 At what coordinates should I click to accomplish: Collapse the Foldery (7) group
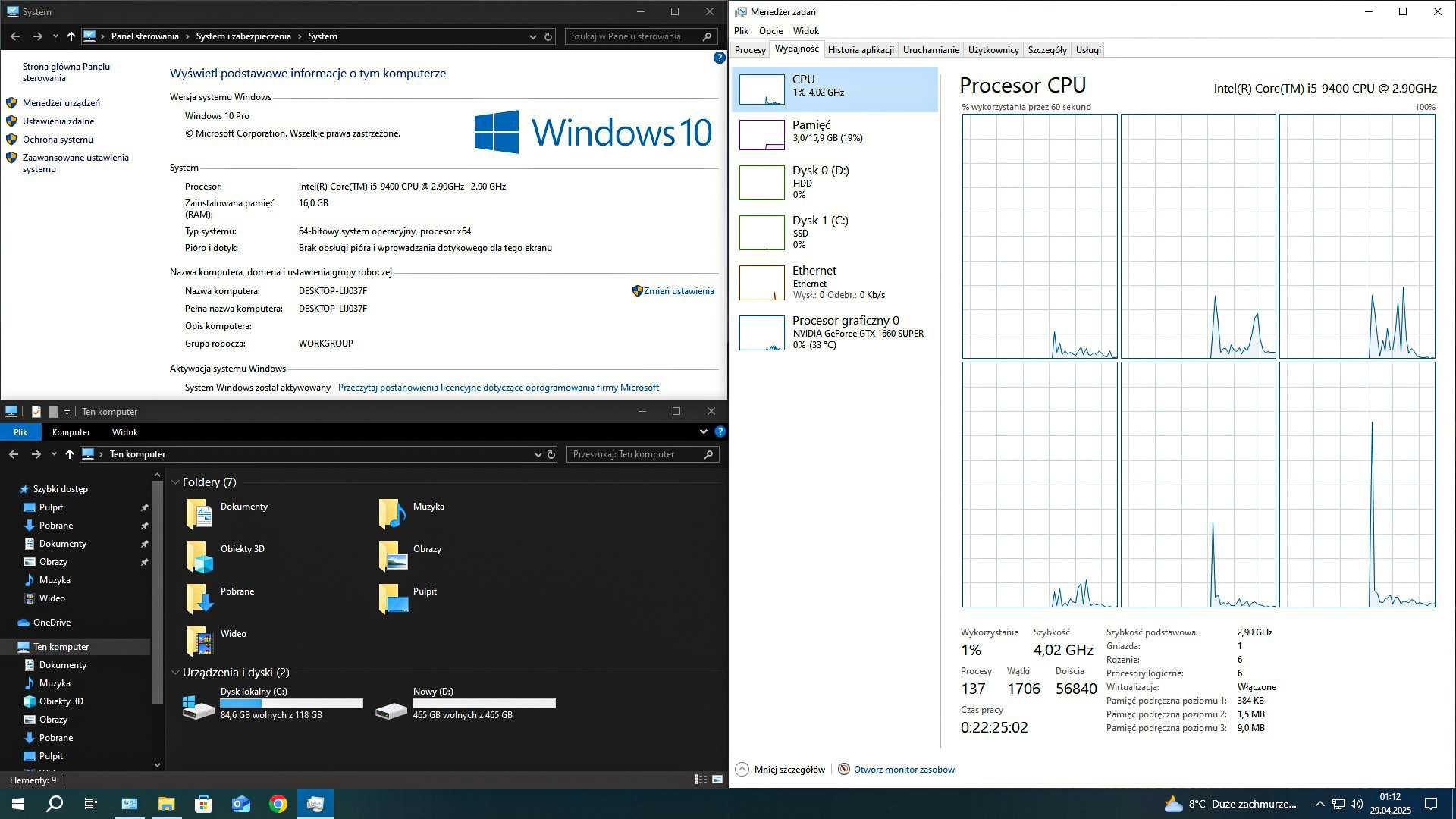(175, 482)
